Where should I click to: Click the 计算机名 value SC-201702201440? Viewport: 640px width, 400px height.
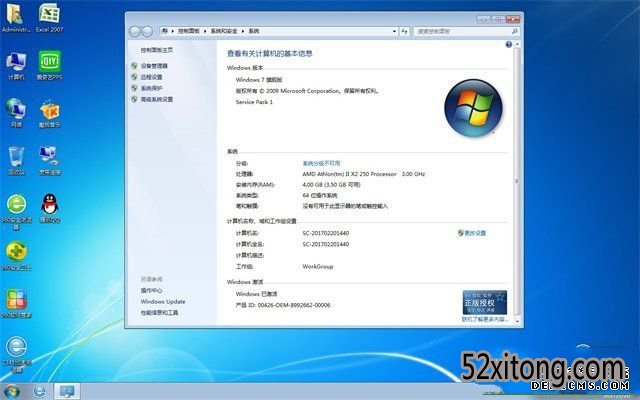pos(326,233)
